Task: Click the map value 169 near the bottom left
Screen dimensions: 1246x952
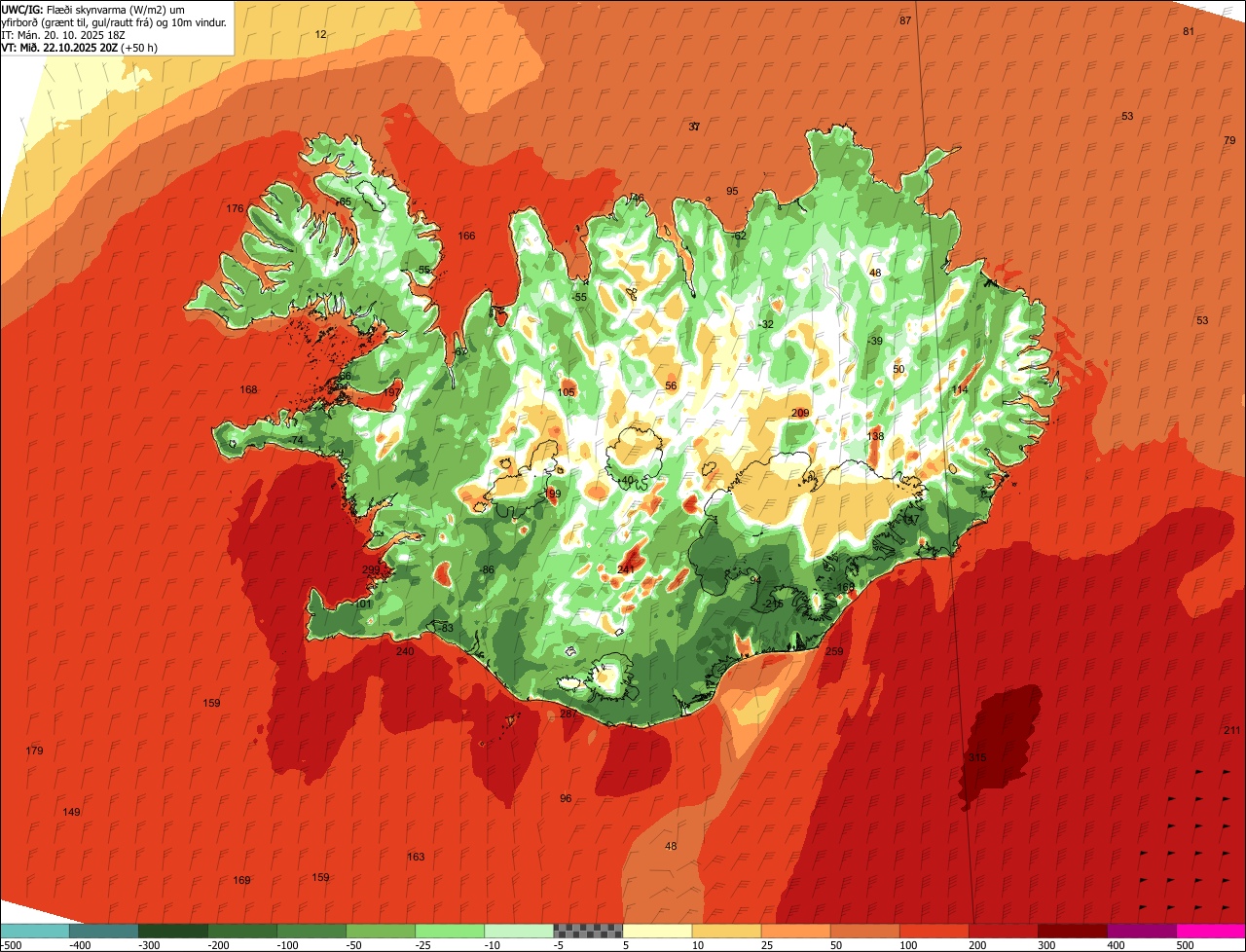Action: (x=241, y=880)
